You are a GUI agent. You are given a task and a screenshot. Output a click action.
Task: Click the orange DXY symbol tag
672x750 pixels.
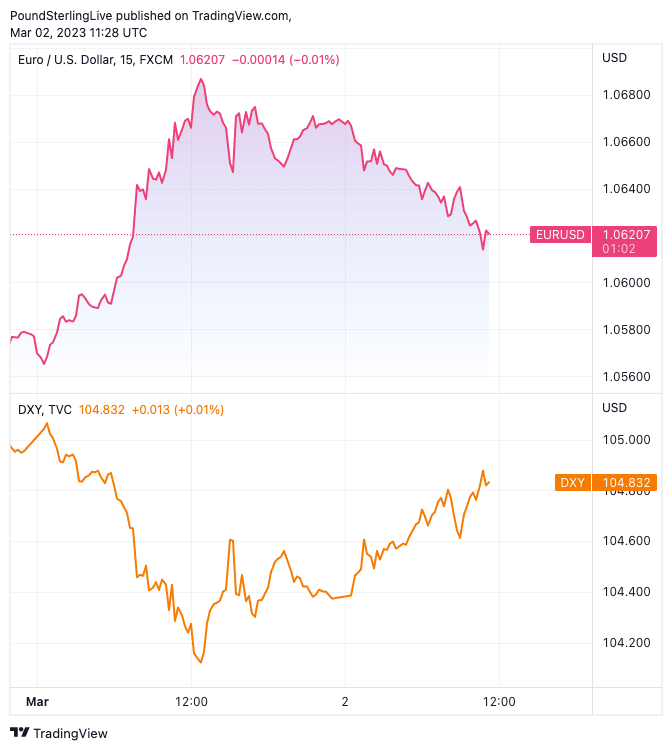click(572, 483)
